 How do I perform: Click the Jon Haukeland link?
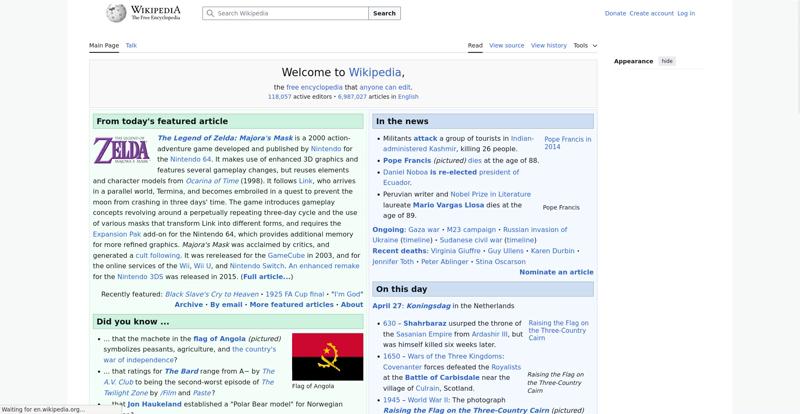(x=154, y=404)
